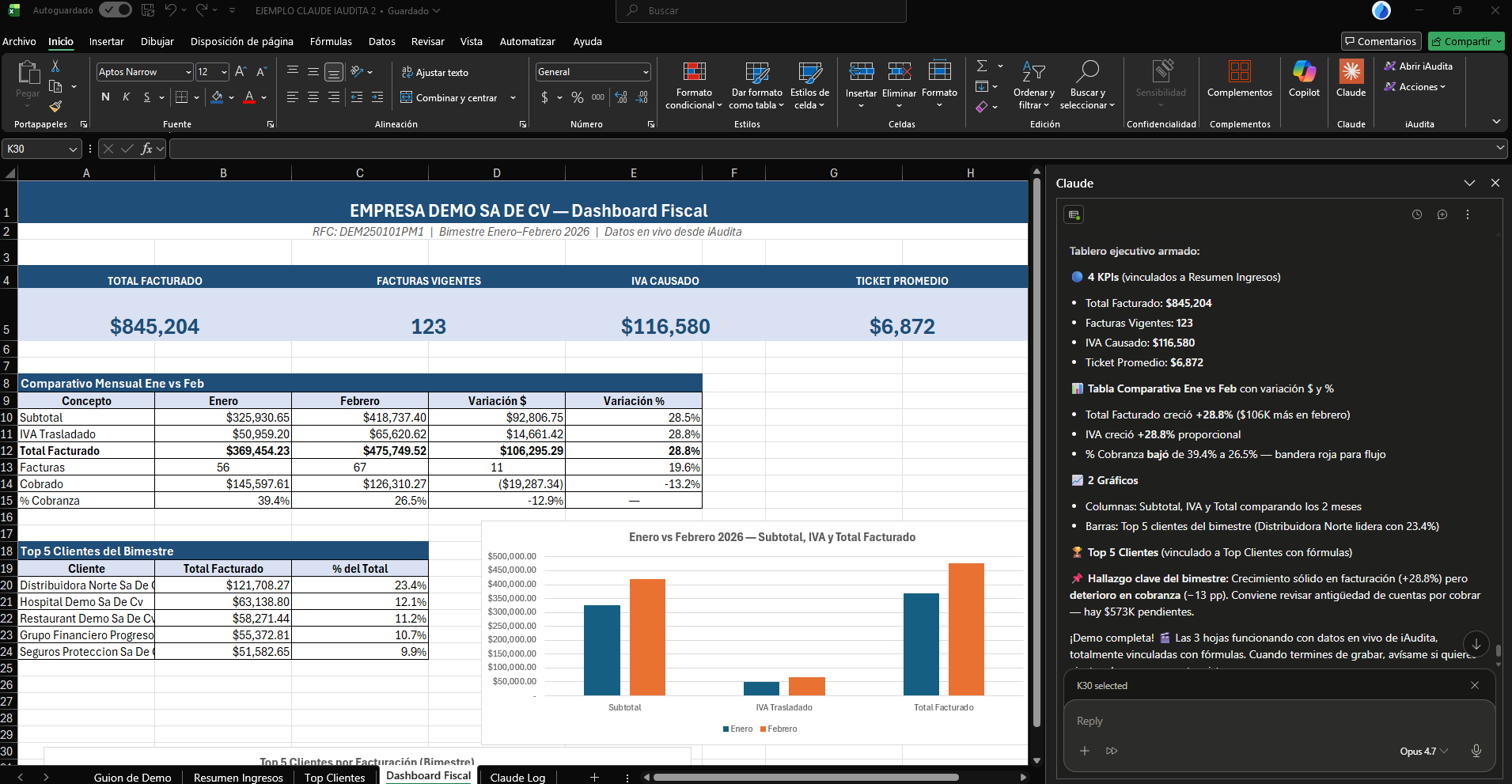Open the Claude panel more options menu

1468,214
